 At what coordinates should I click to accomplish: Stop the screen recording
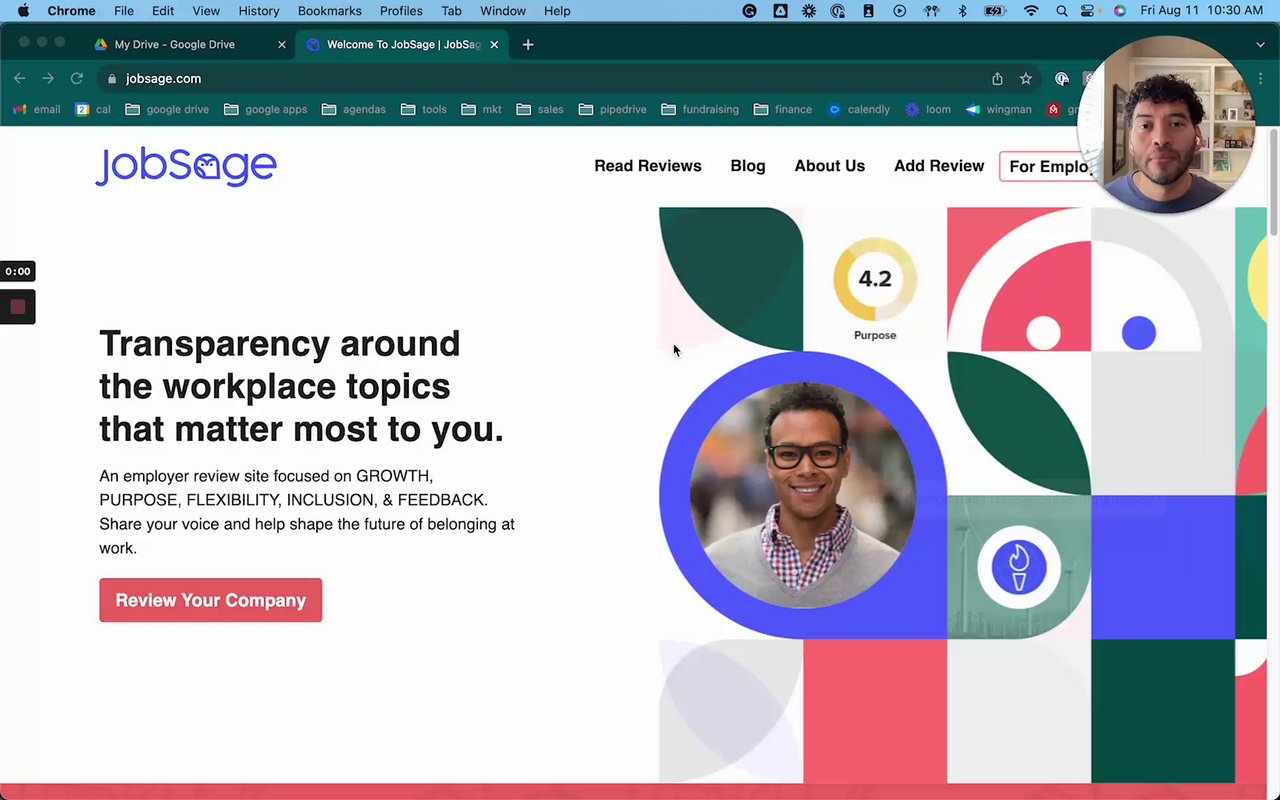(18, 307)
